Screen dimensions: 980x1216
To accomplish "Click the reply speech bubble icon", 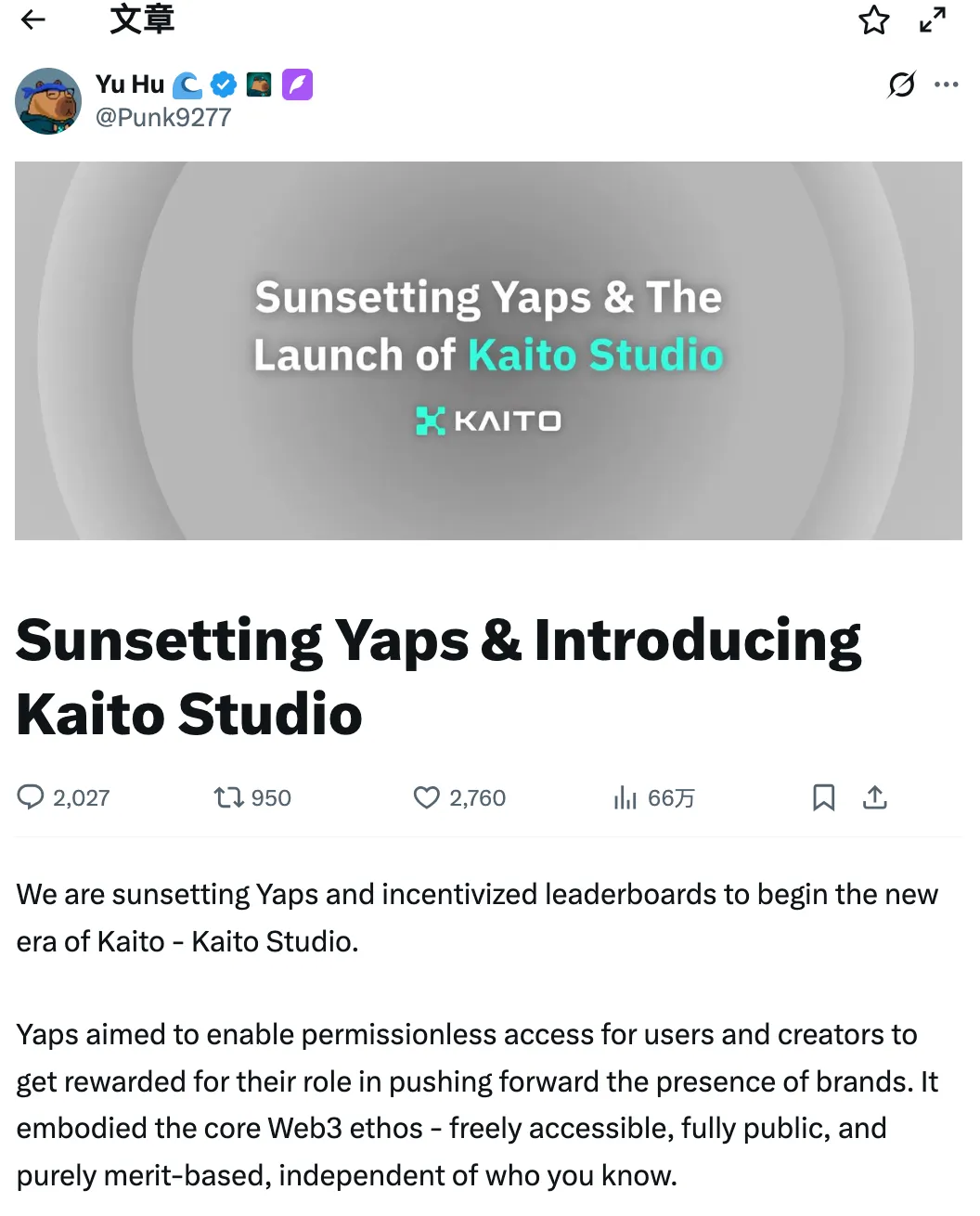I will point(31,797).
